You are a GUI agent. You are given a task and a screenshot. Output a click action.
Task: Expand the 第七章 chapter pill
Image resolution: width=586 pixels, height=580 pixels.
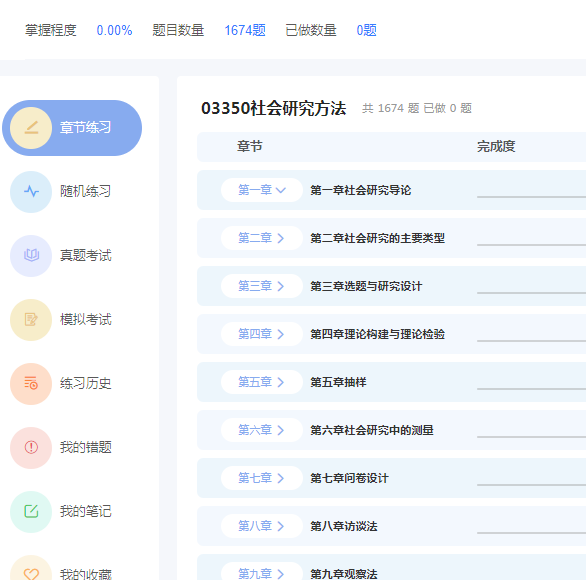[262, 478]
